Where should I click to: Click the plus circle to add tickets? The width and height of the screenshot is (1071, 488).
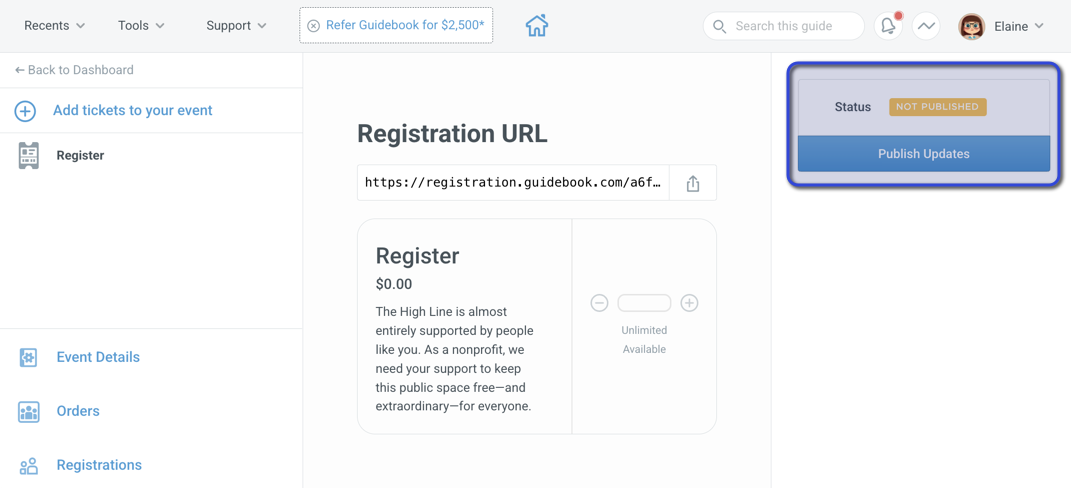(25, 111)
